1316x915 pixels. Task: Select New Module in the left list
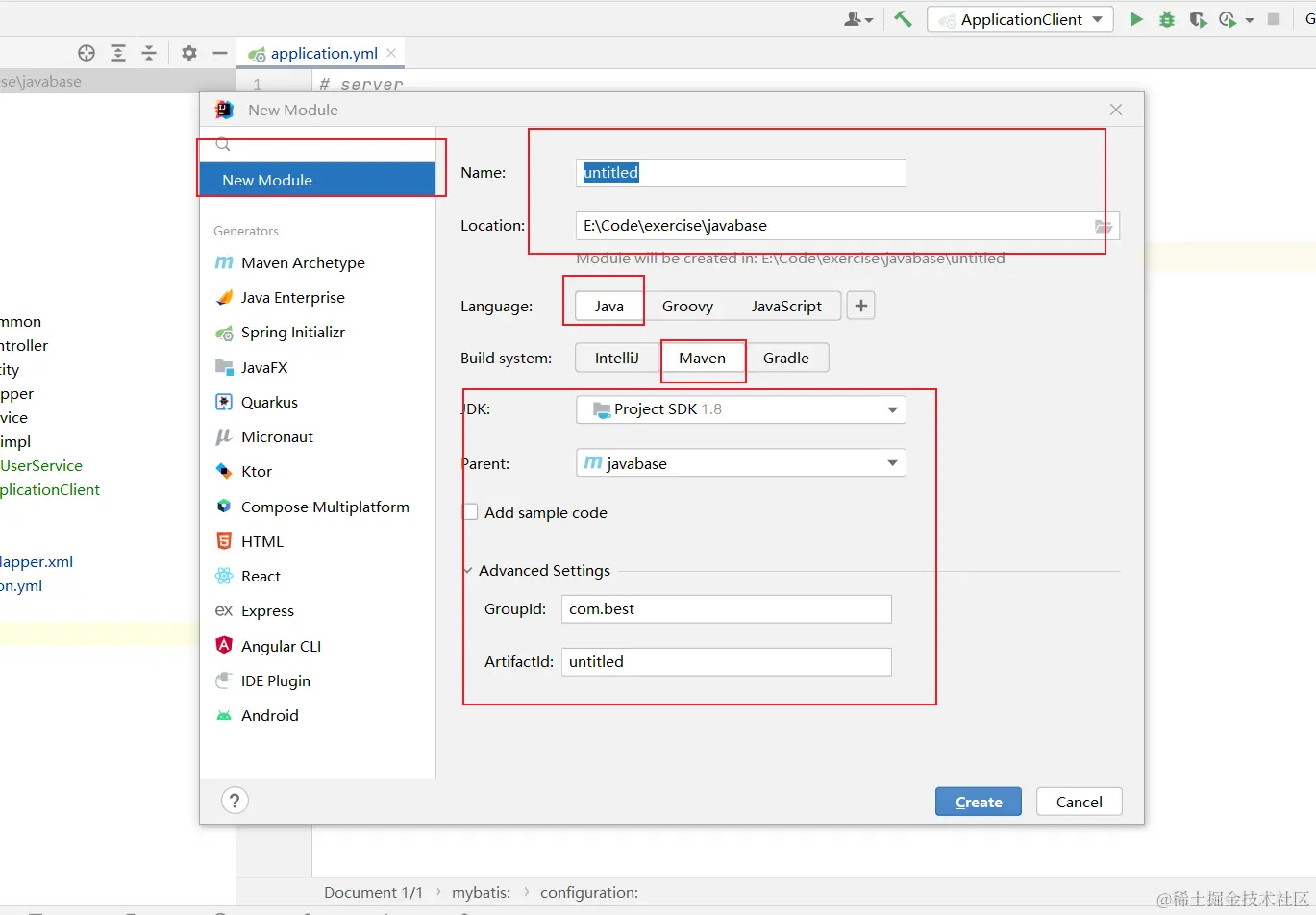(x=317, y=180)
